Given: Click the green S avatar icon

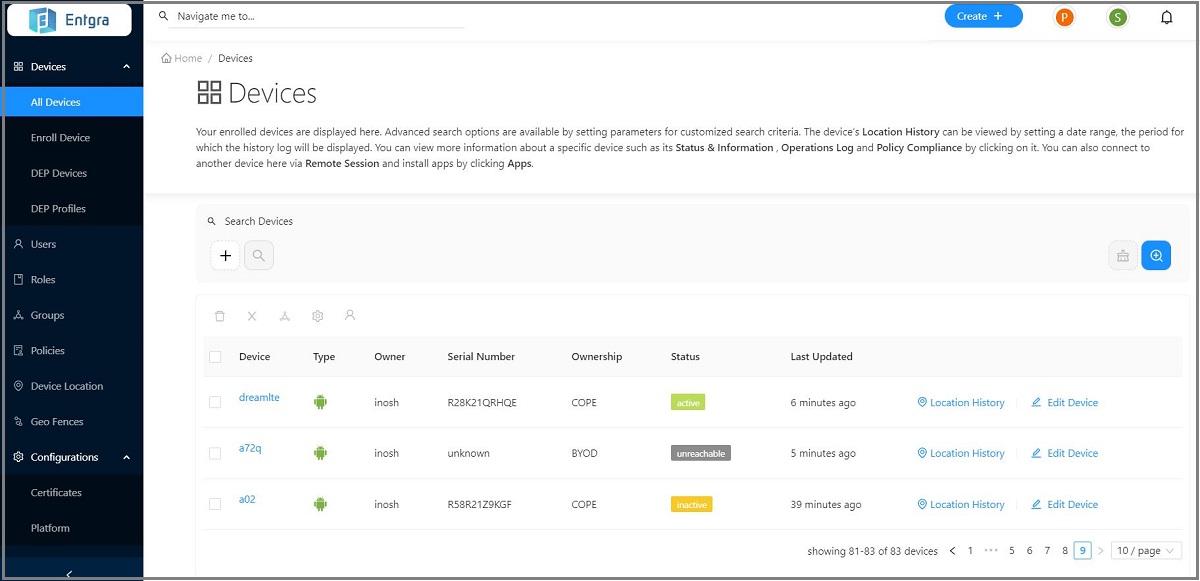Looking at the screenshot, I should coord(1117,17).
